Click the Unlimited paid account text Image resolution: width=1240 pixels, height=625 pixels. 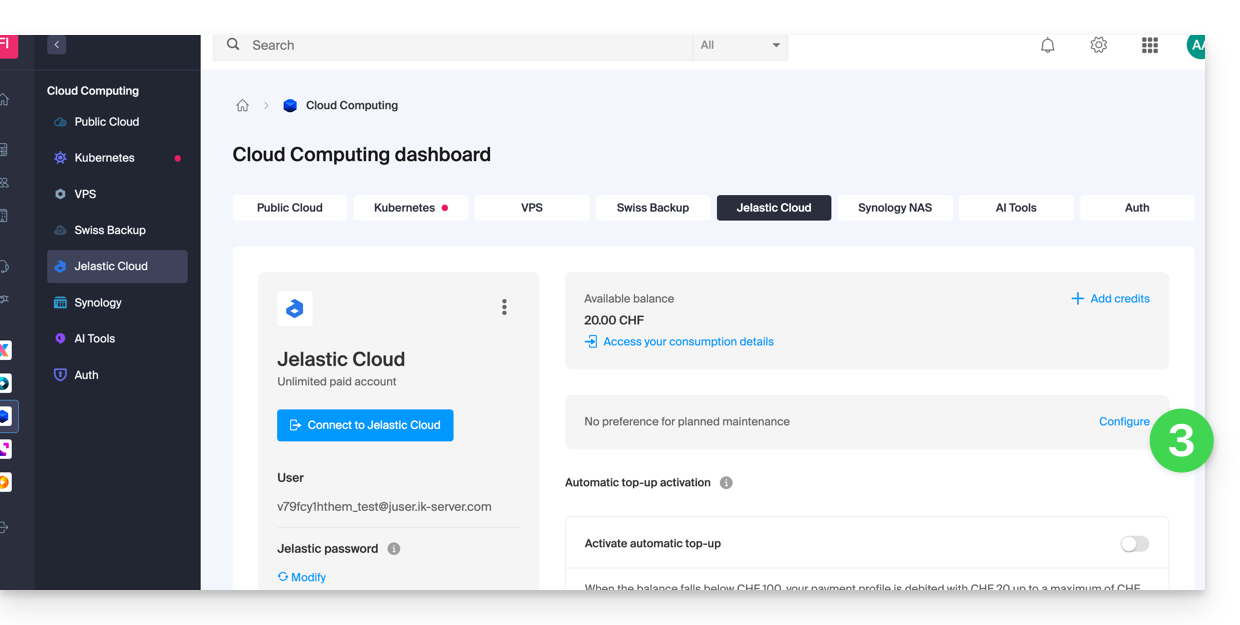pyautogui.click(x=337, y=382)
